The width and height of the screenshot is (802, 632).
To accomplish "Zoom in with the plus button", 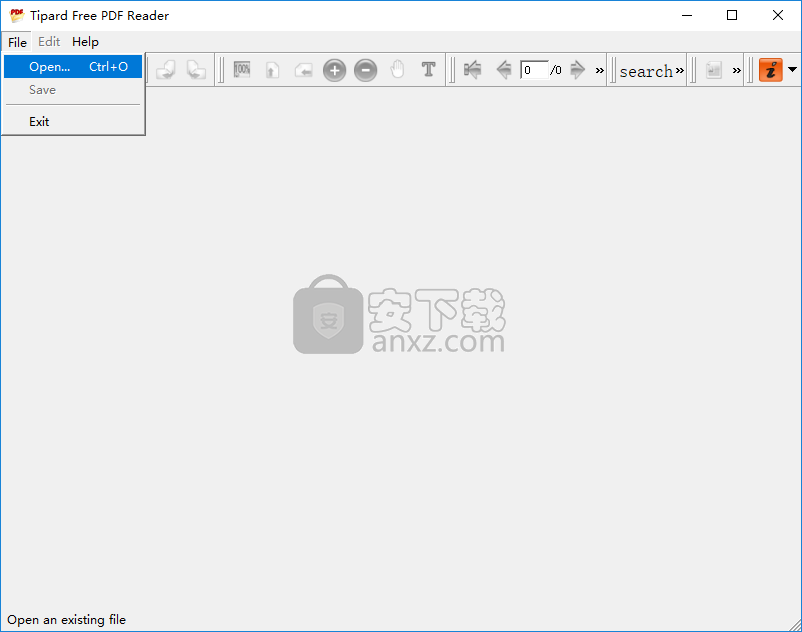I will click(x=335, y=70).
